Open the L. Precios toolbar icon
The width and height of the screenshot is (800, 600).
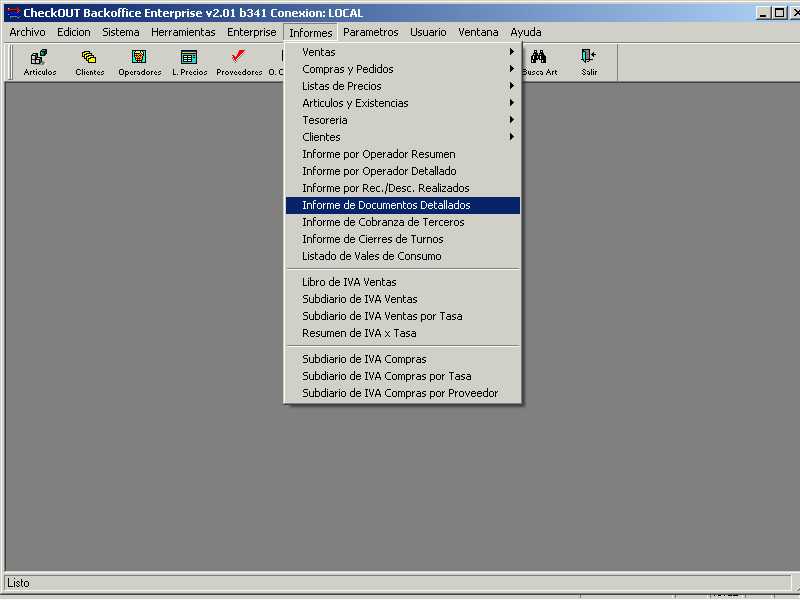point(189,62)
